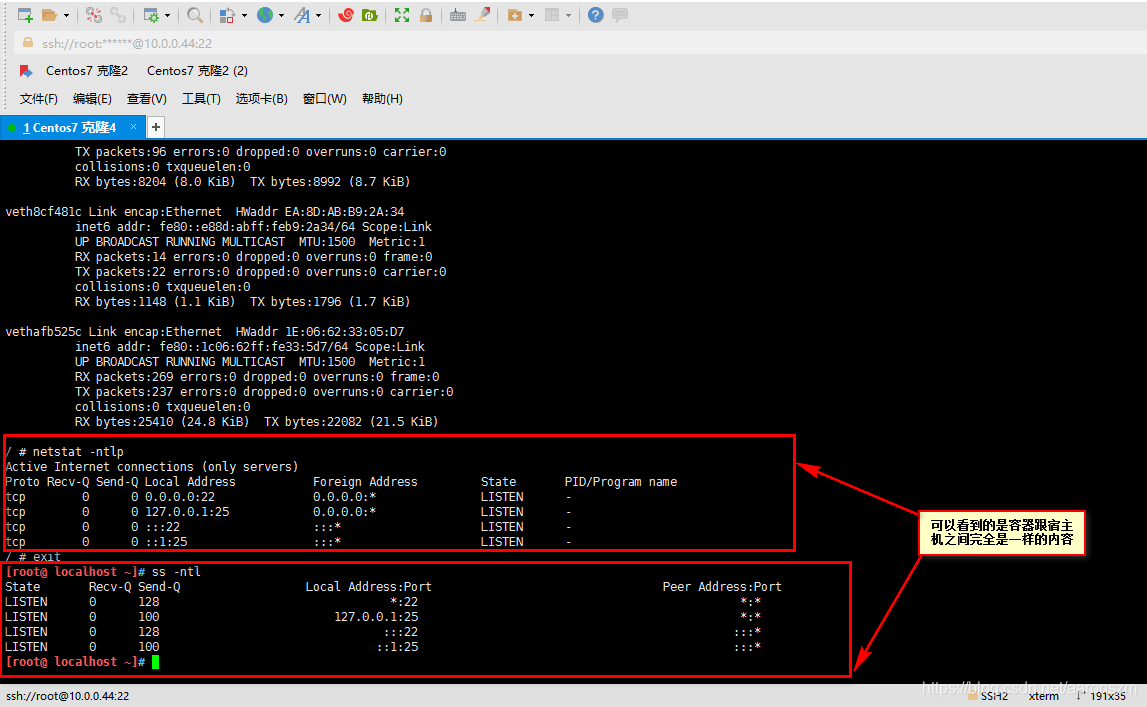The width and height of the screenshot is (1147, 707).
Task: Click the ss -ntl command text
Action: [176, 572]
